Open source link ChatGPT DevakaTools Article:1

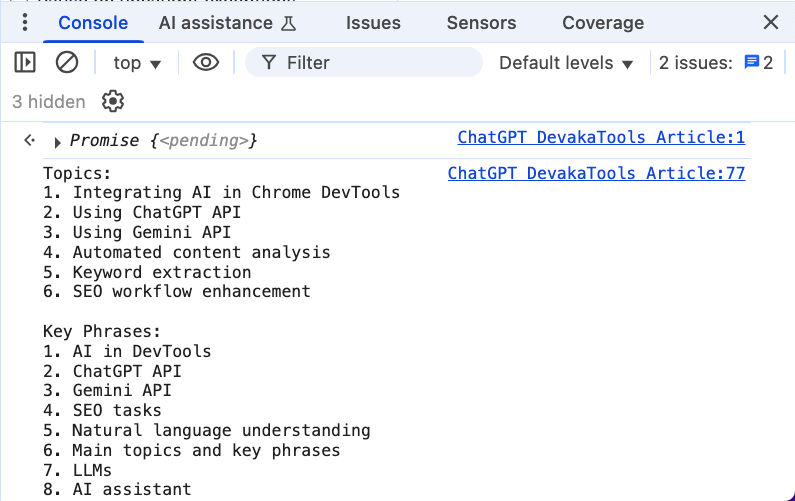tap(601, 137)
